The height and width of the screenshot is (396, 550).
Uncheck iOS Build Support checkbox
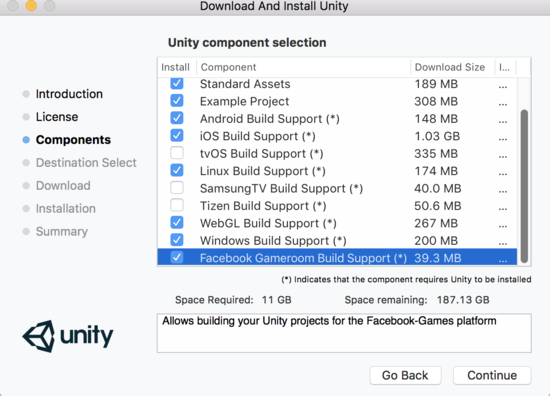177,135
